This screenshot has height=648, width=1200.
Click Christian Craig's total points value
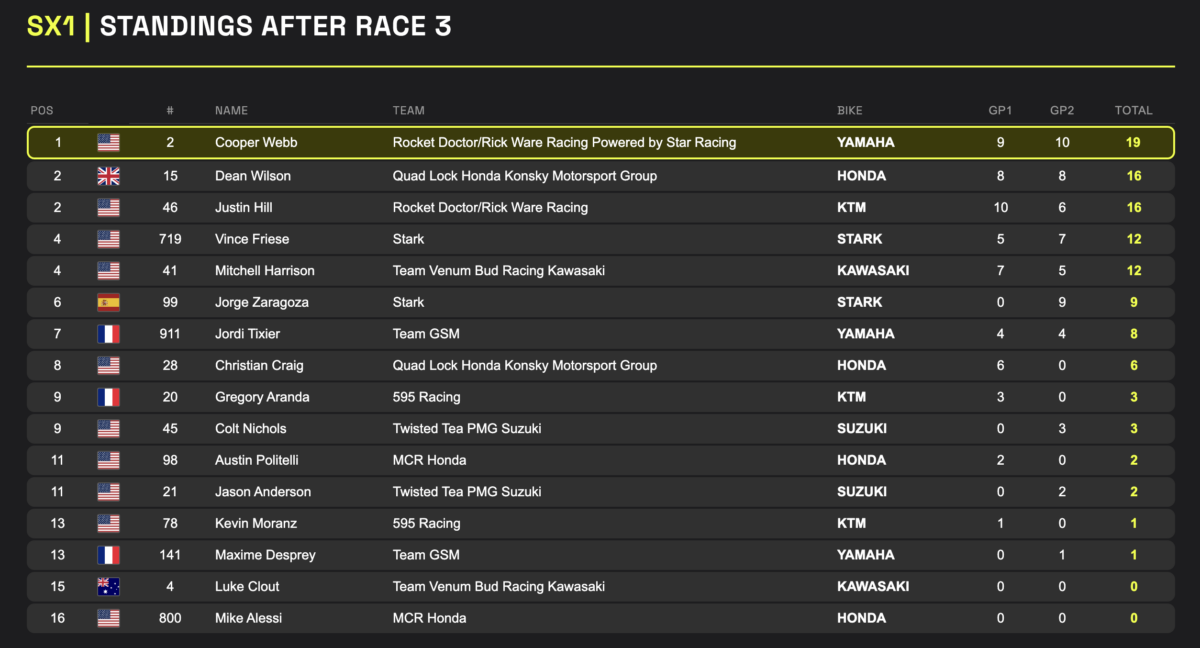tap(1134, 366)
